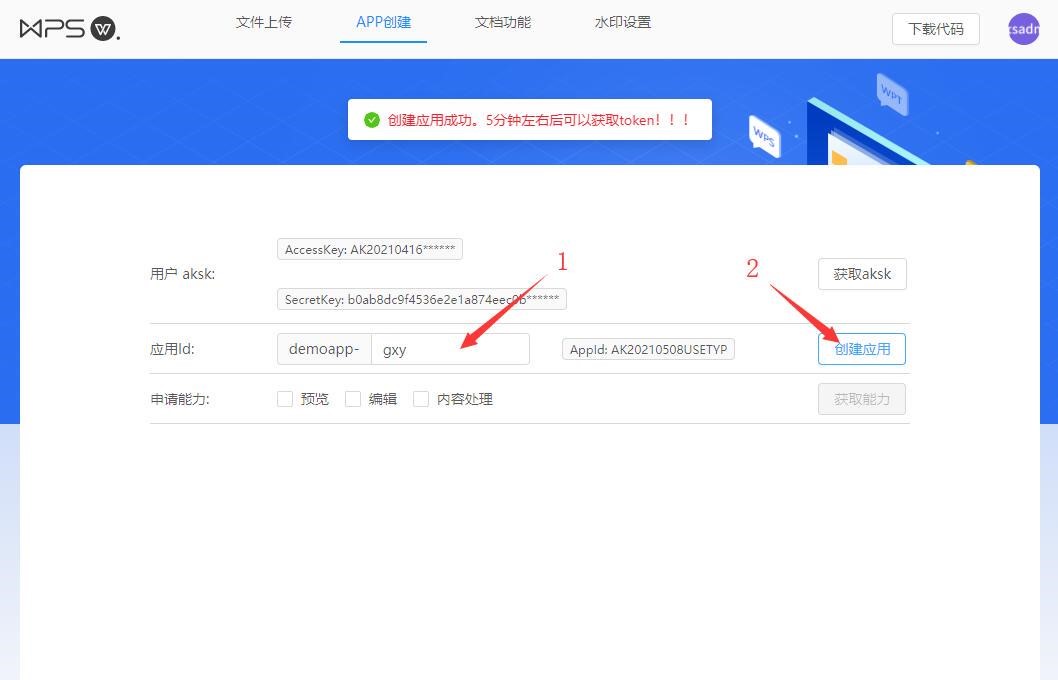Open the 文档功能 tab
The width and height of the screenshot is (1058, 680).
(503, 22)
